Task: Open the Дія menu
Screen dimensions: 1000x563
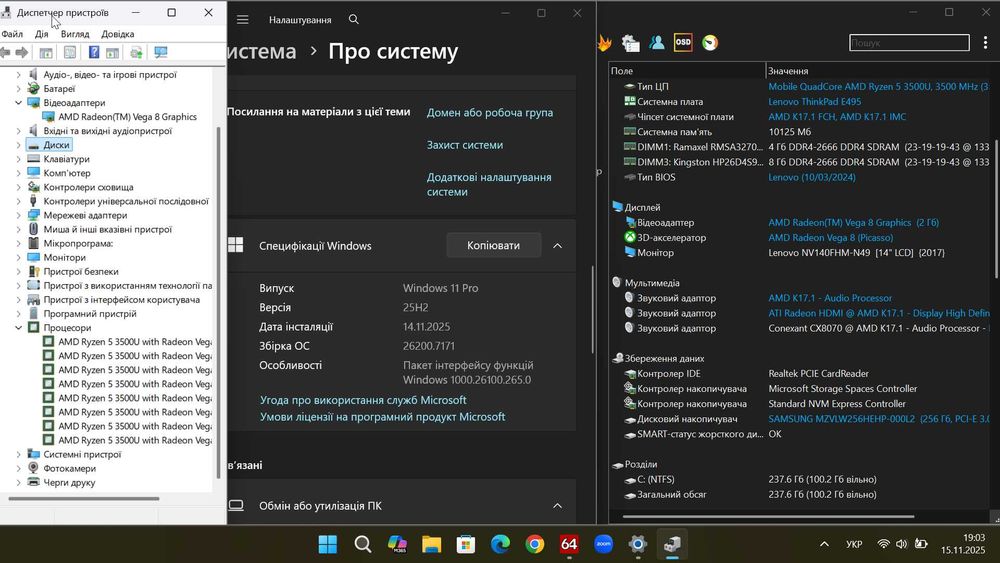Action: click(41, 34)
